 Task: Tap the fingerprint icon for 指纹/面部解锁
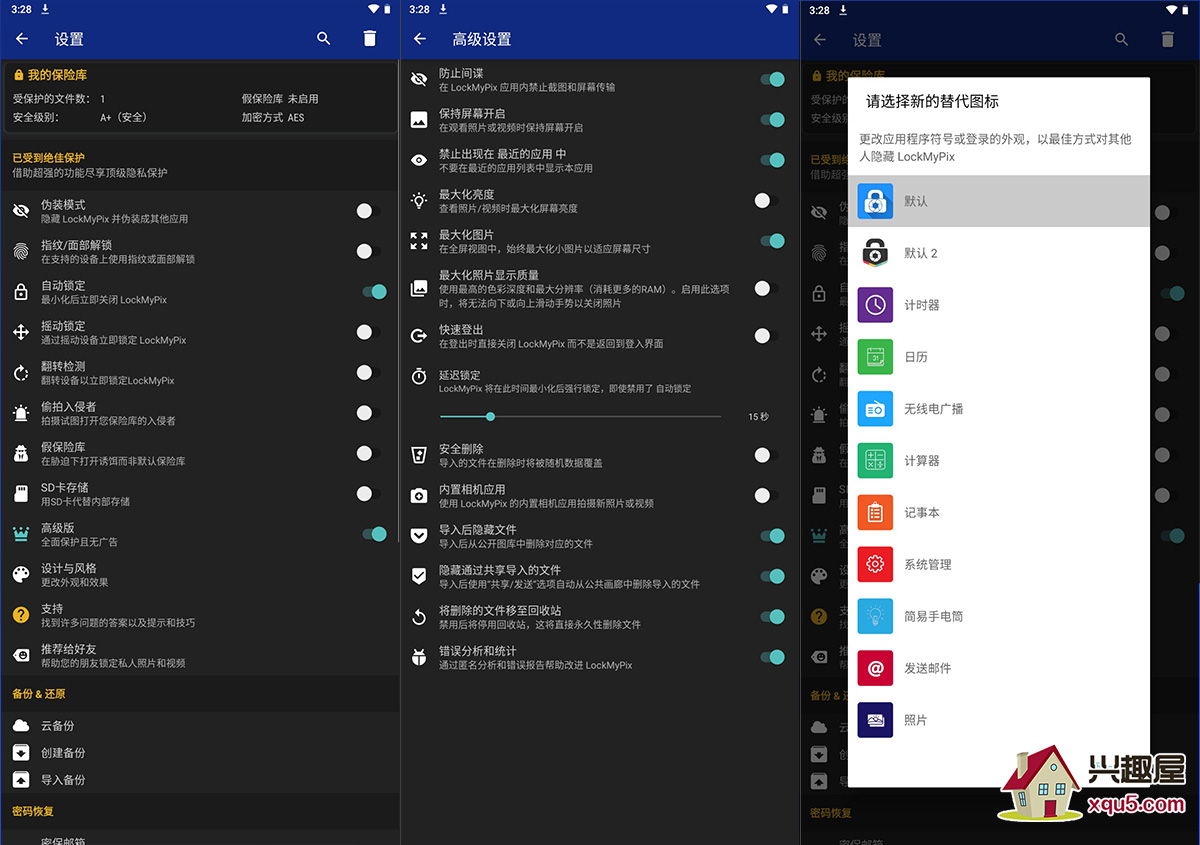[21, 251]
